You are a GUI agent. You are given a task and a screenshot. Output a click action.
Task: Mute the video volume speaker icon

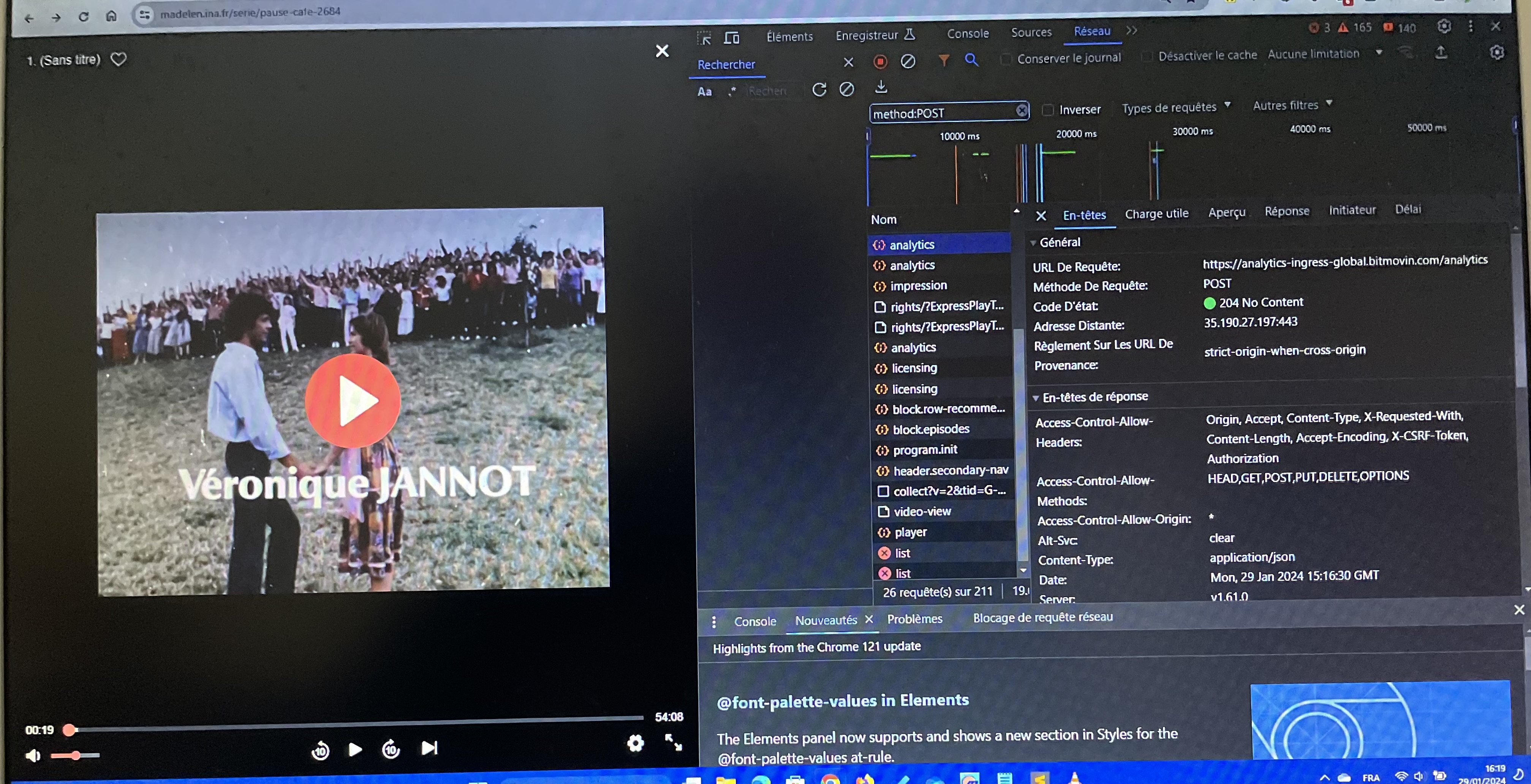pos(33,756)
